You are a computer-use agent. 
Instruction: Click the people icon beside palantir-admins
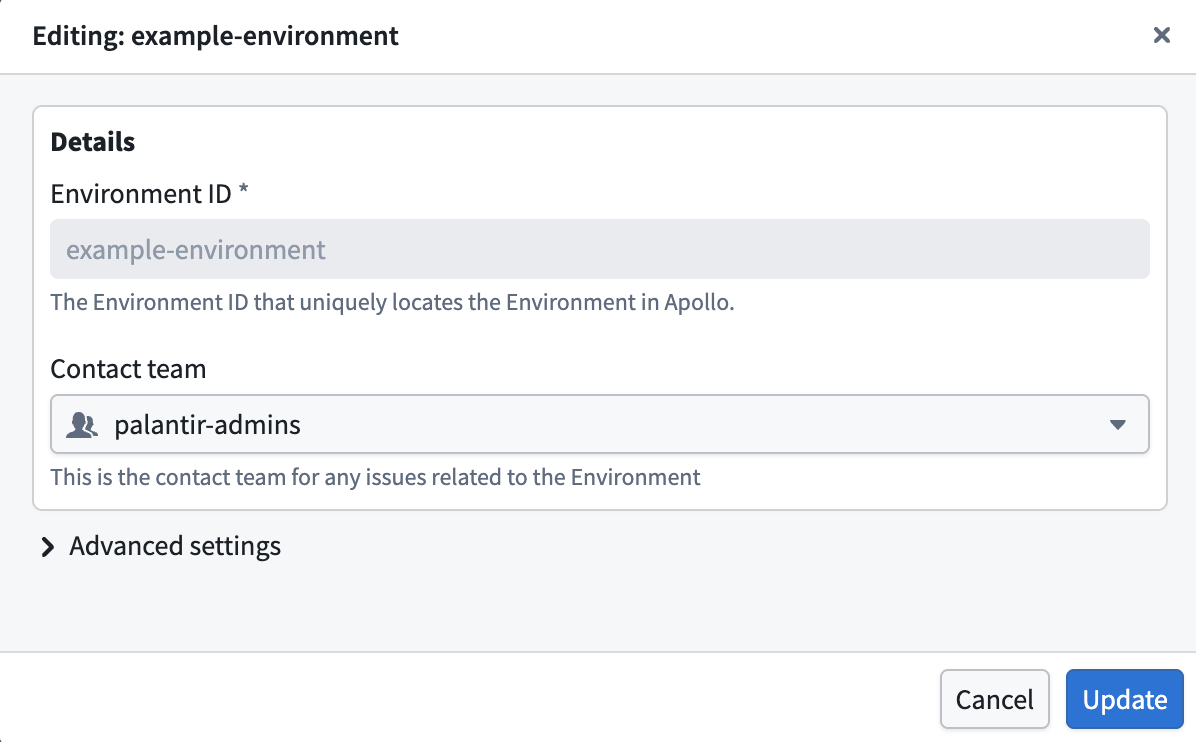tap(82, 425)
